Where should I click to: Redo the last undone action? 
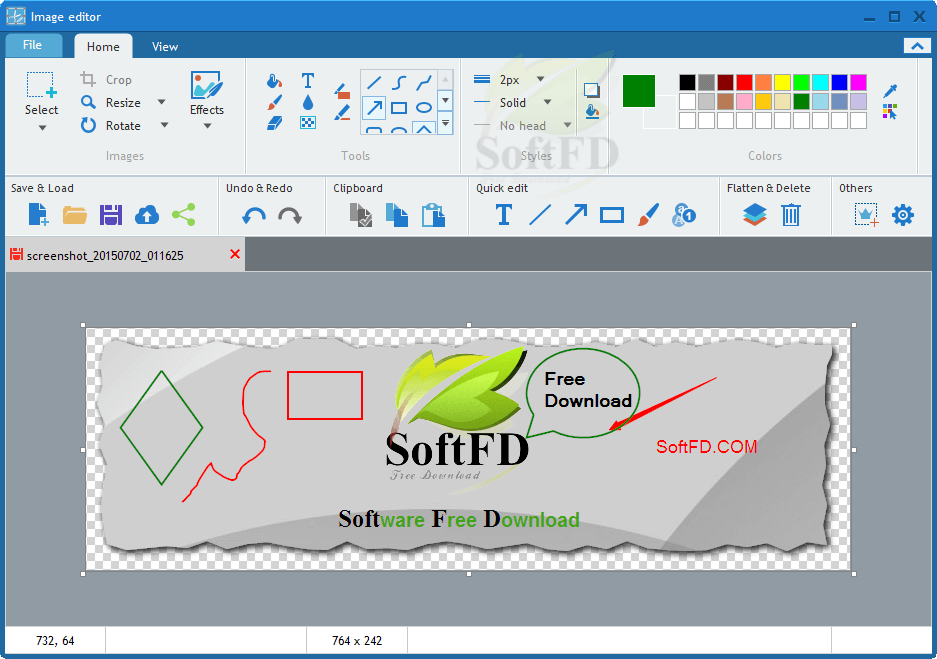[290, 216]
